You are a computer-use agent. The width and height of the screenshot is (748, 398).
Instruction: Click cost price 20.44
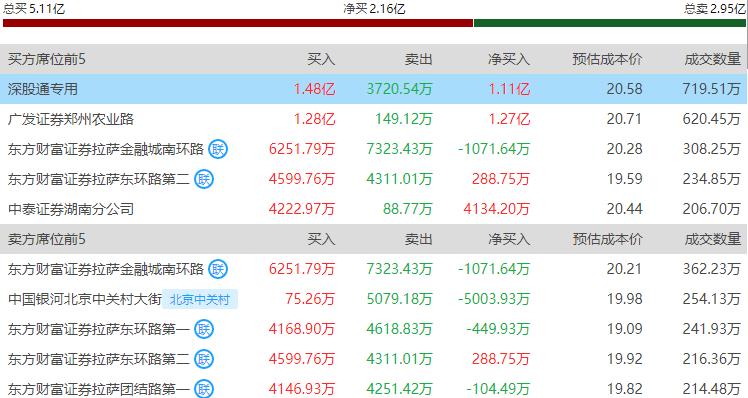click(624, 209)
